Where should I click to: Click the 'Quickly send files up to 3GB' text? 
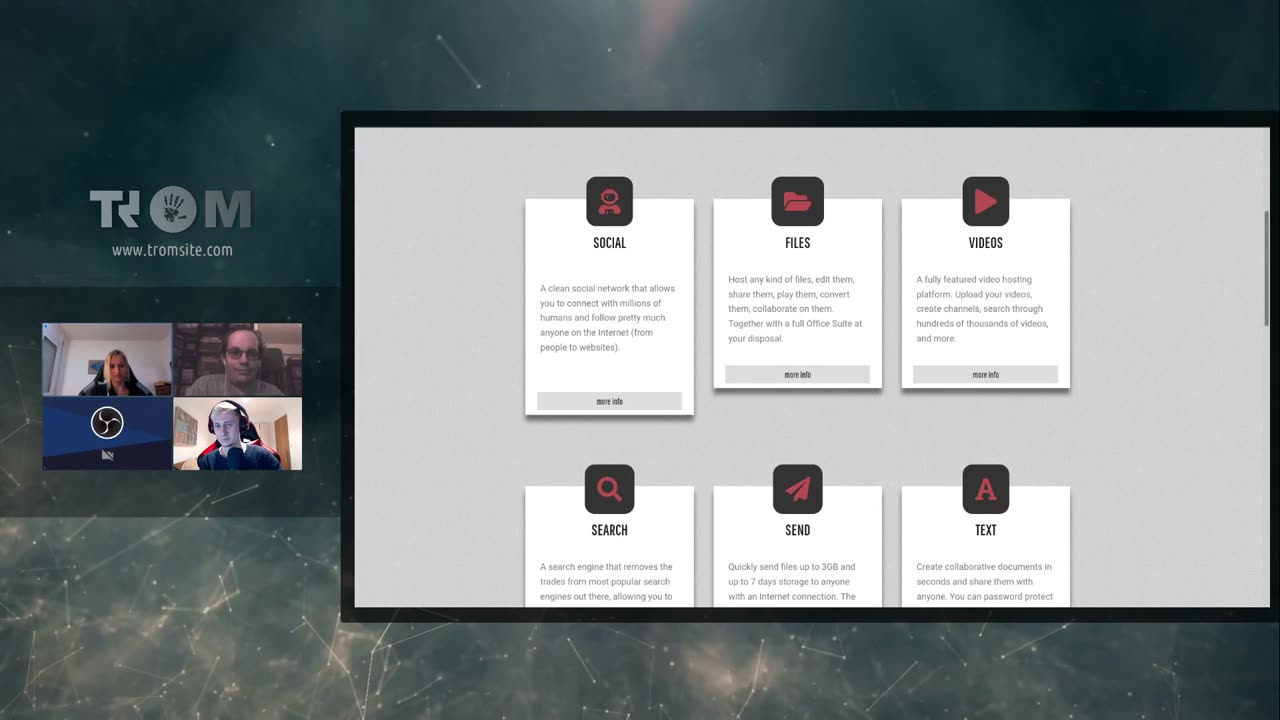(792, 582)
